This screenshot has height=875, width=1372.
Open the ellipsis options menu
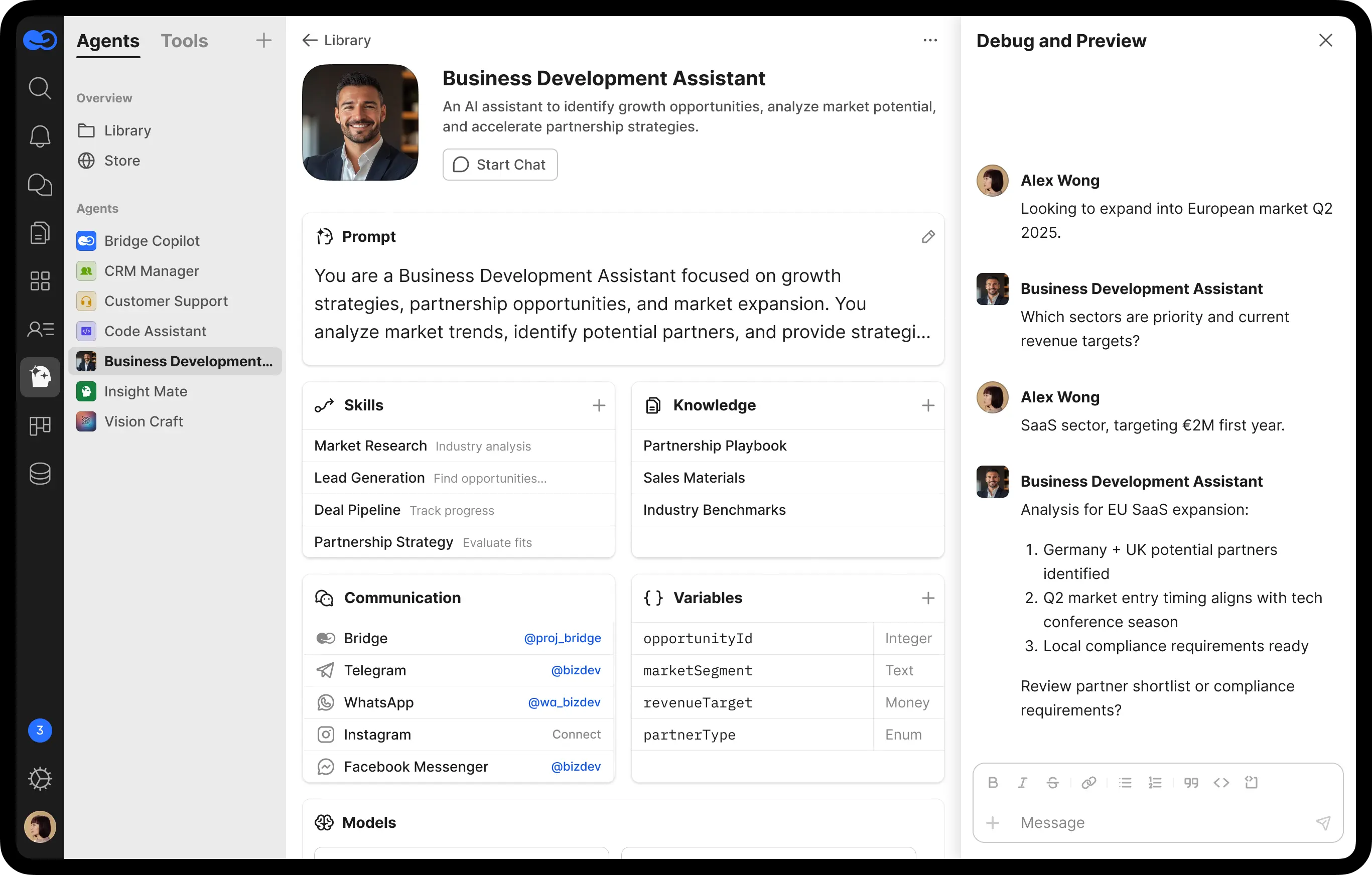point(930,40)
